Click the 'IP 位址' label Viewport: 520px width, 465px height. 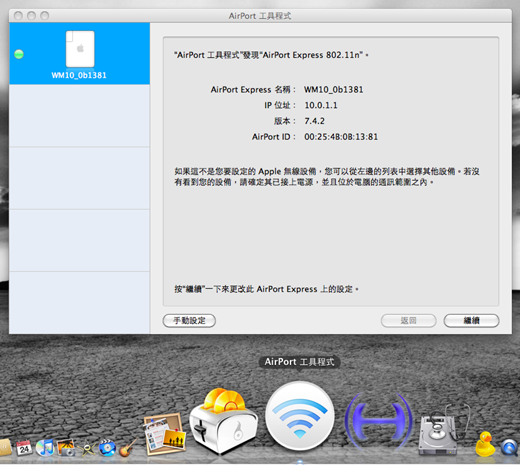click(x=280, y=105)
